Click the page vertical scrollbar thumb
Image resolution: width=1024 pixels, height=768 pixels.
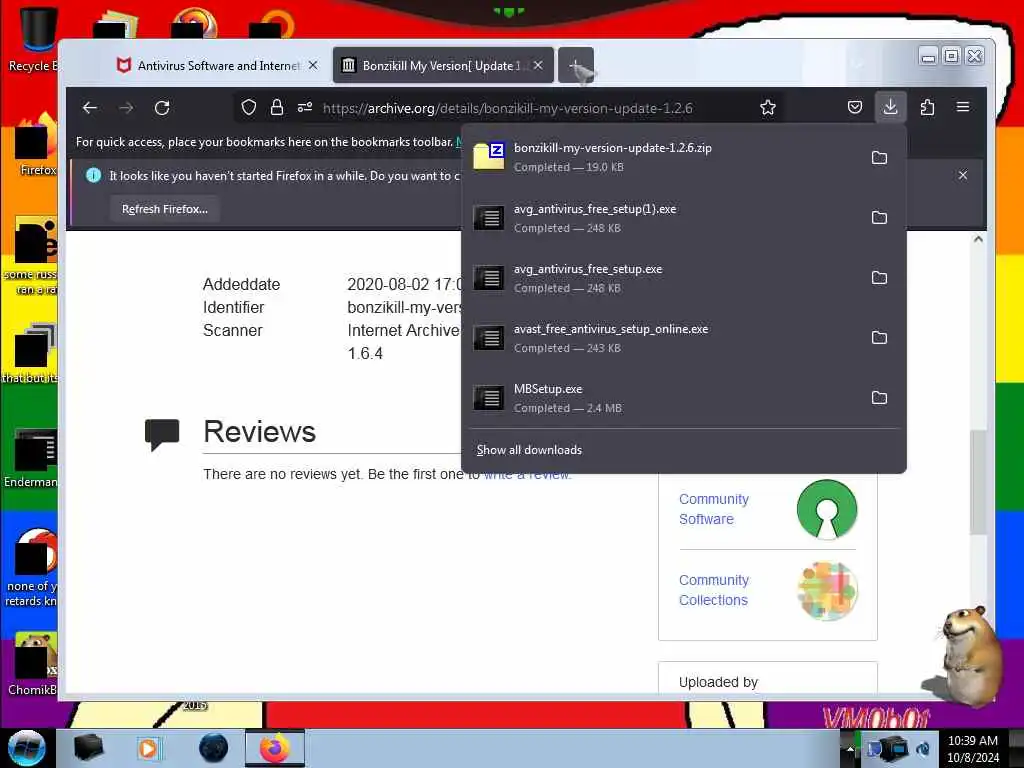(978, 482)
